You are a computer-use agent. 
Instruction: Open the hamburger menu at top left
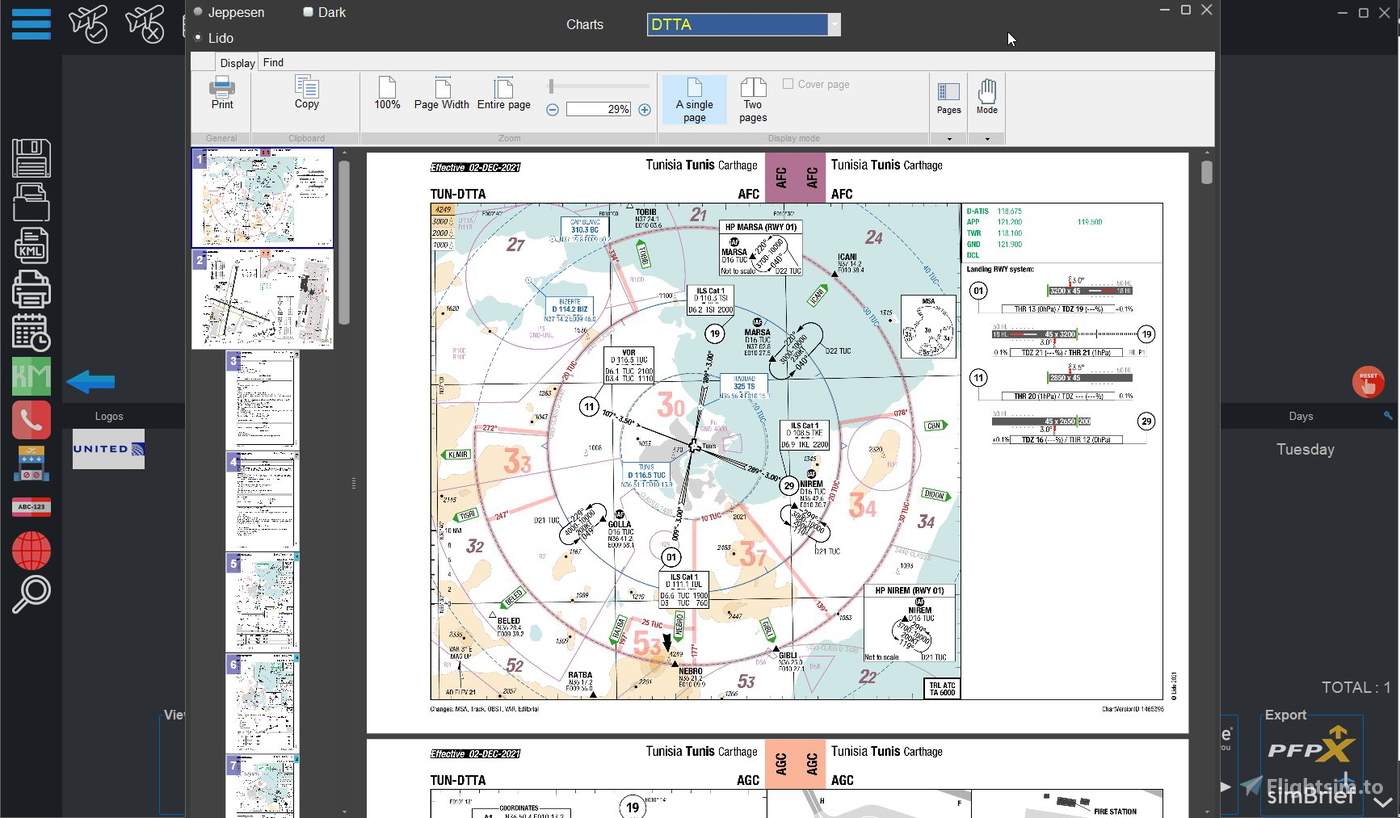(x=31, y=24)
